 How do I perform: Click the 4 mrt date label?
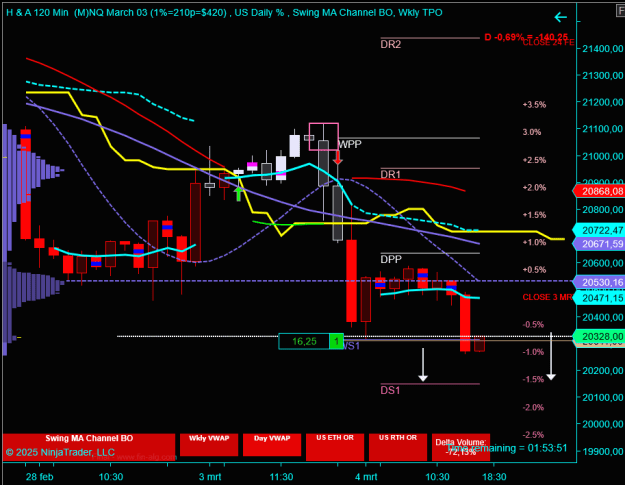click(x=366, y=477)
